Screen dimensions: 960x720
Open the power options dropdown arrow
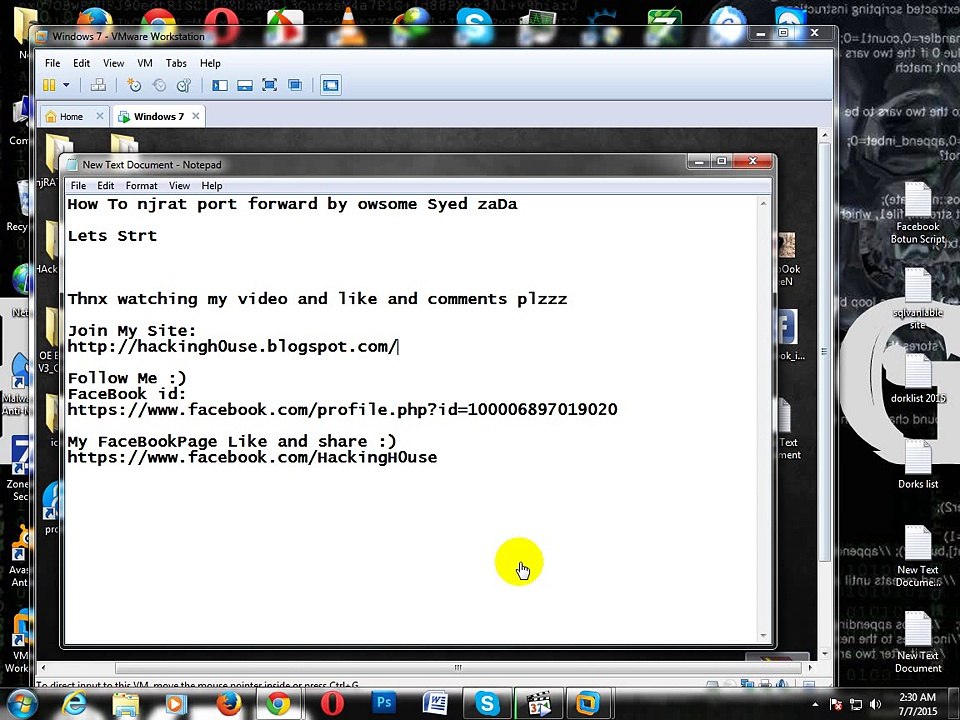[x=66, y=85]
